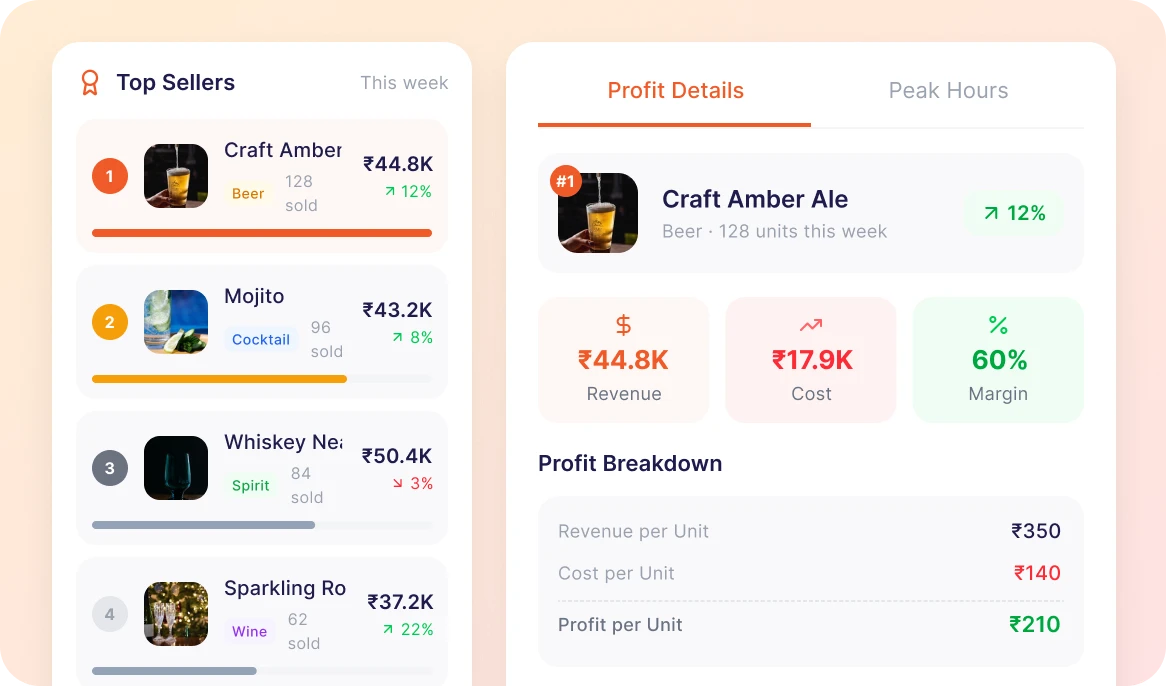The image size is (1166, 686).
Task: Click the rank 1 orange badge
Action: point(110,177)
